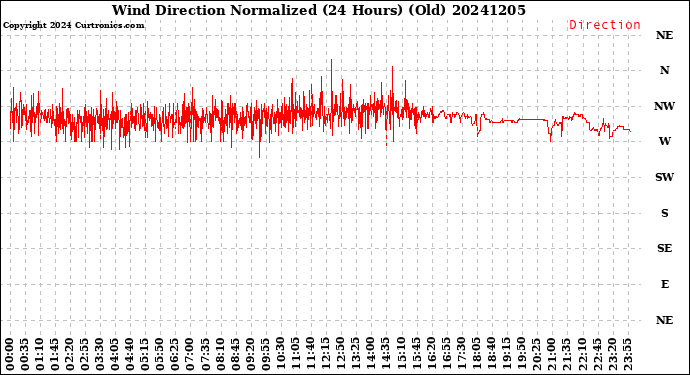Click the 05:15 time label
690x375 pixels.
(145, 354)
